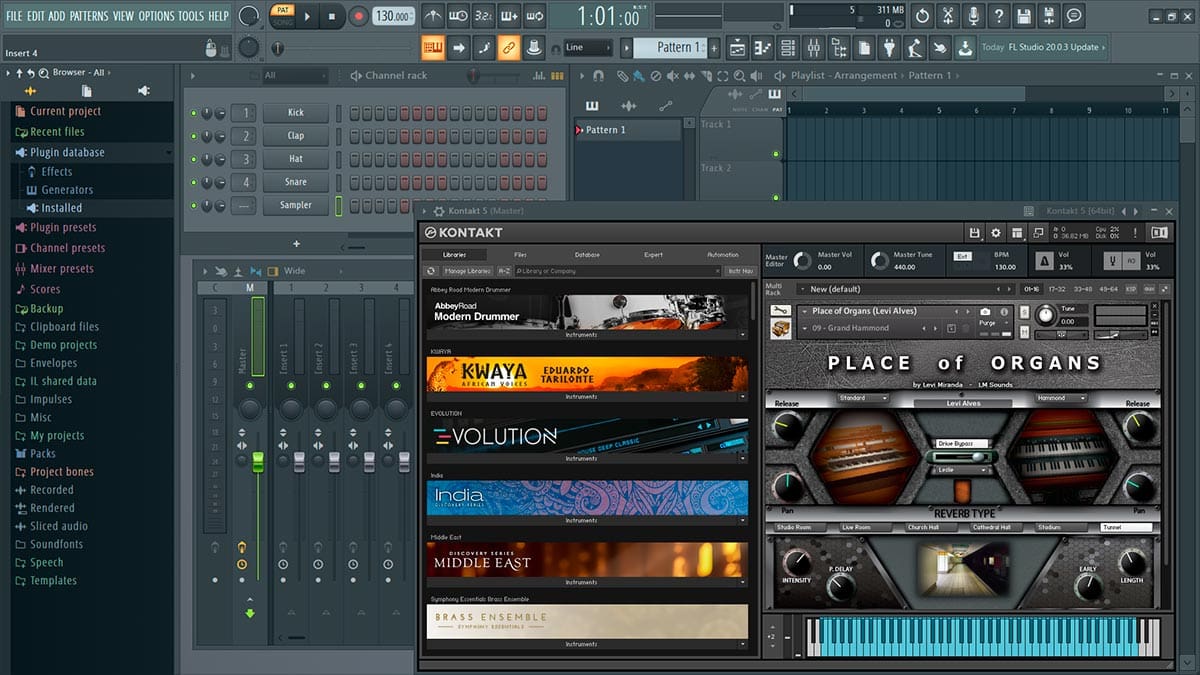
Task: Activate first step of Clap row
Action: click(x=354, y=136)
